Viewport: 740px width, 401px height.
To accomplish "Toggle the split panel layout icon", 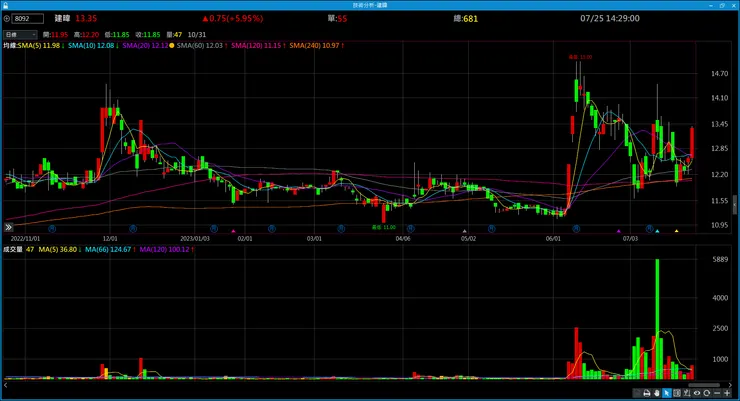I will tap(677, 393).
